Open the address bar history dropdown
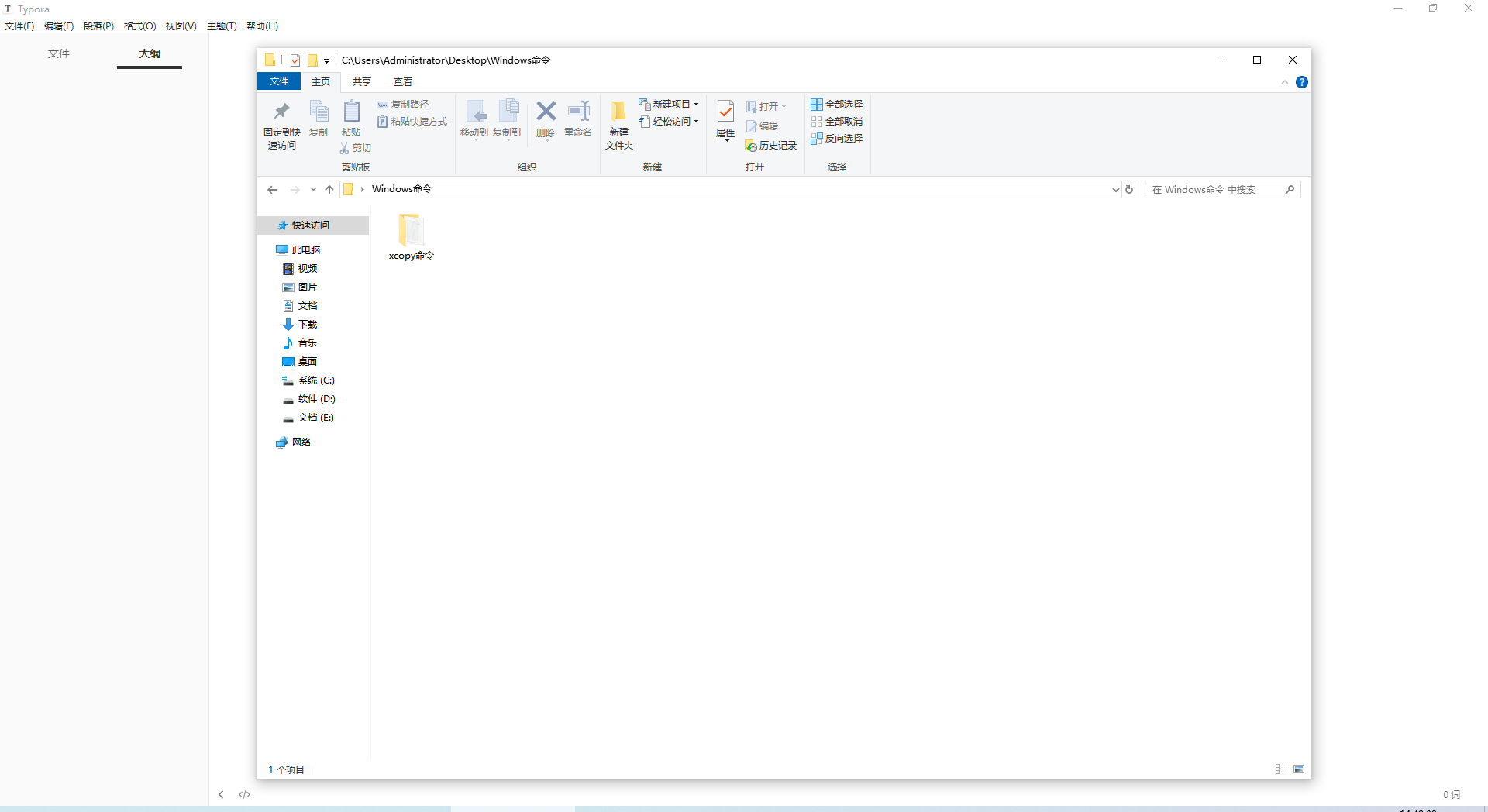The height and width of the screenshot is (812, 1488). [x=1115, y=189]
